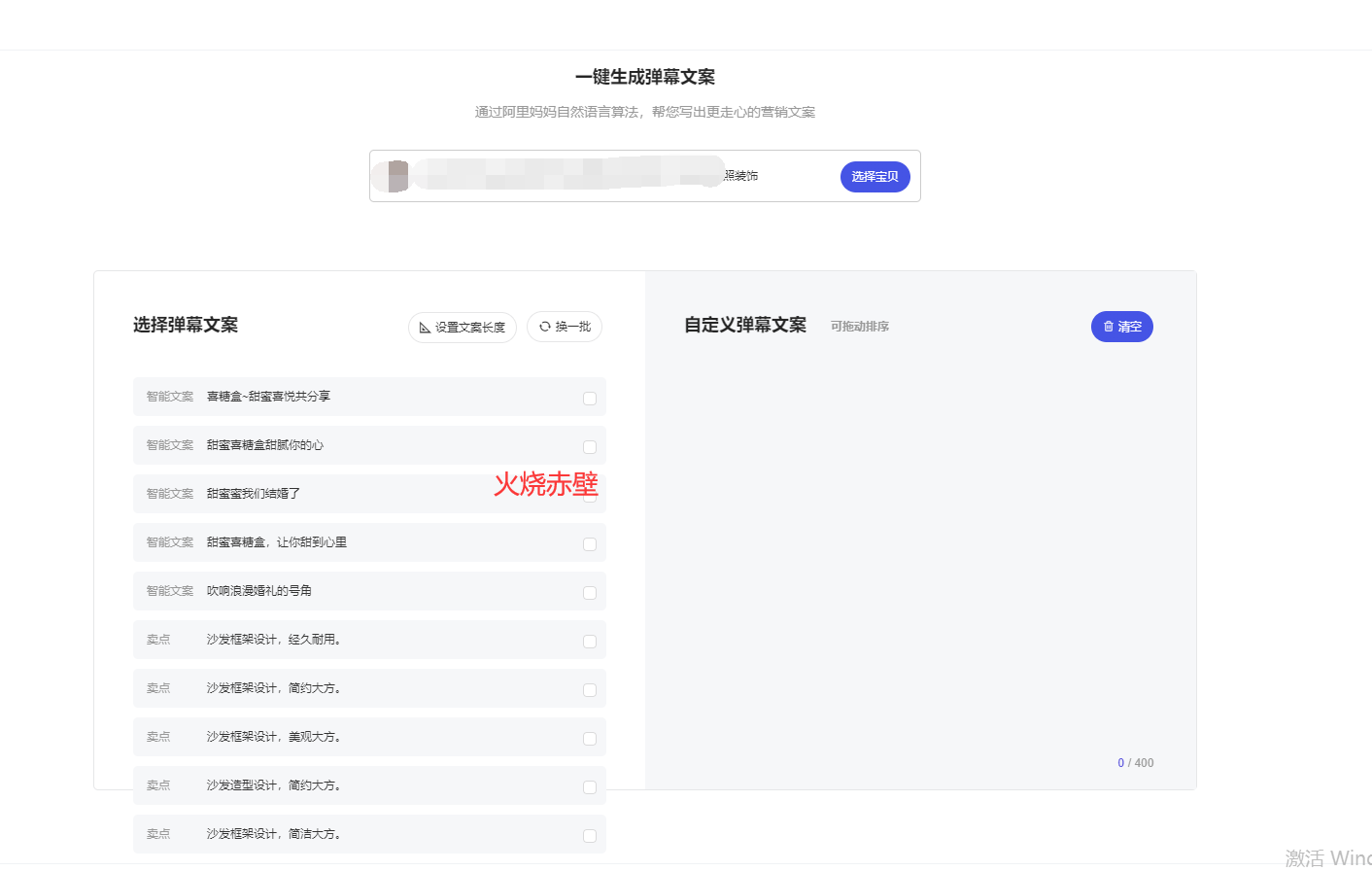
Task: Click the 清空 button
Action: click(1122, 327)
